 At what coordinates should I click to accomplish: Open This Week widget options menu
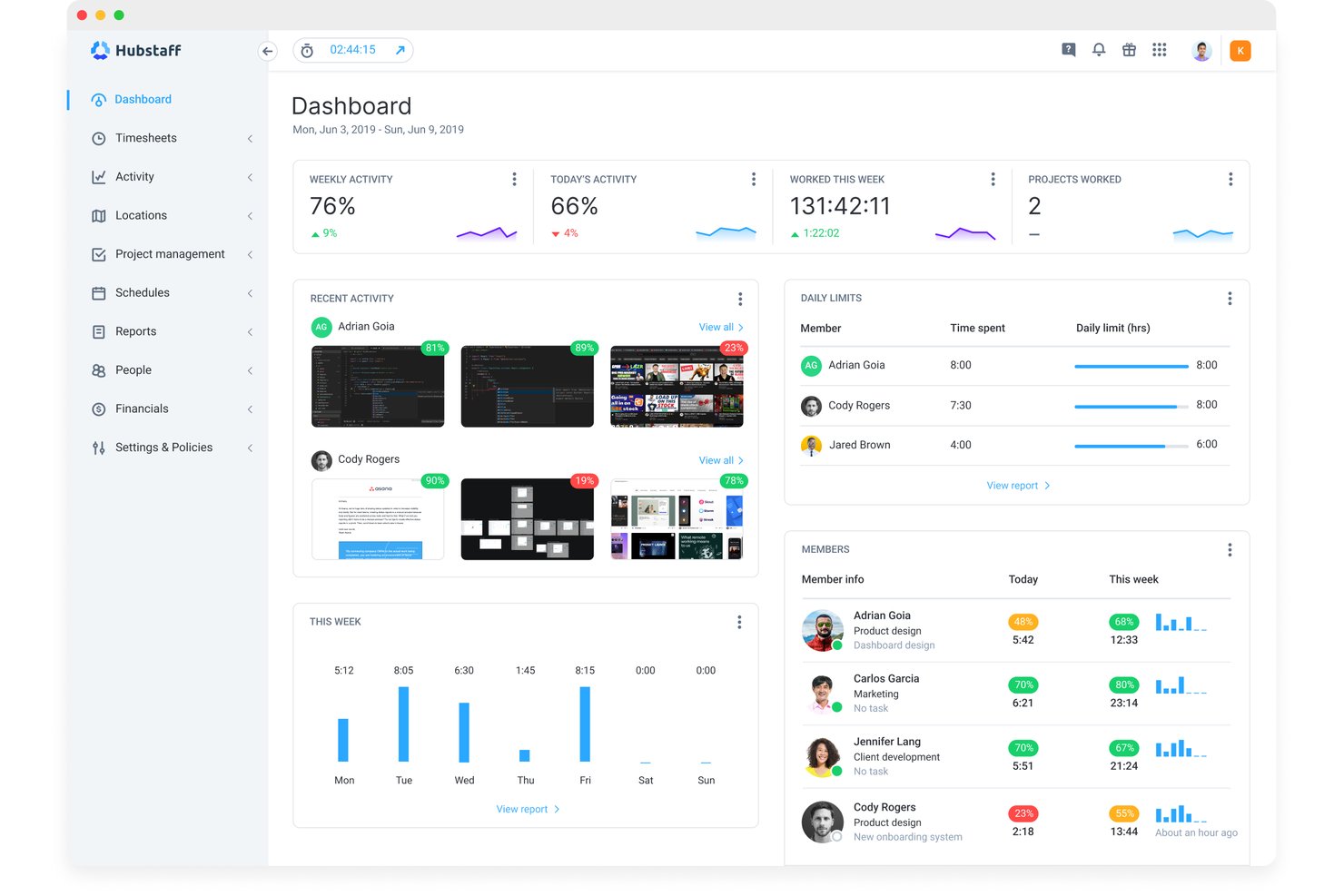click(x=739, y=622)
